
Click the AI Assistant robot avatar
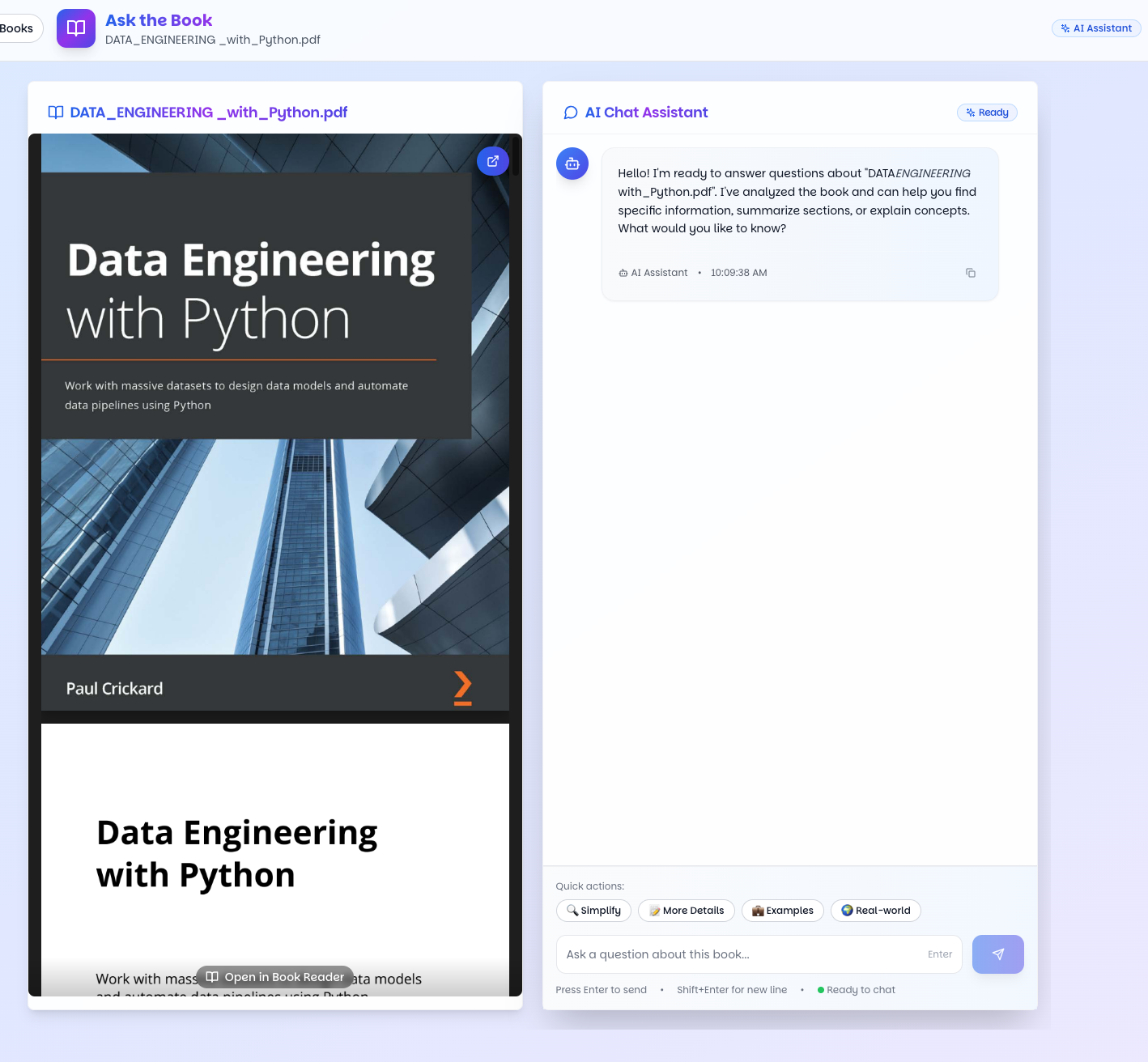click(572, 164)
